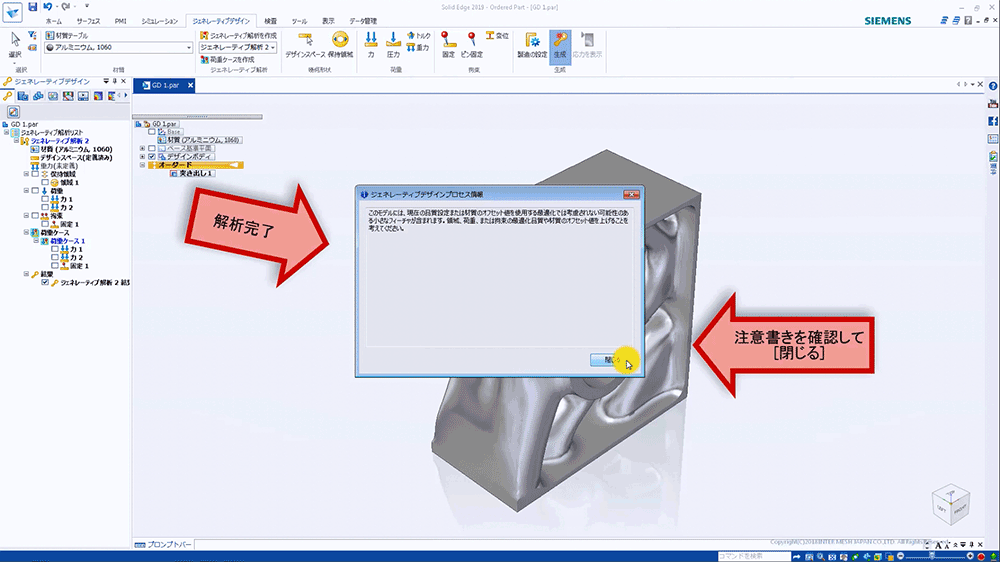
Task: Save the document with the floppy icon
Action: (x=33, y=7)
